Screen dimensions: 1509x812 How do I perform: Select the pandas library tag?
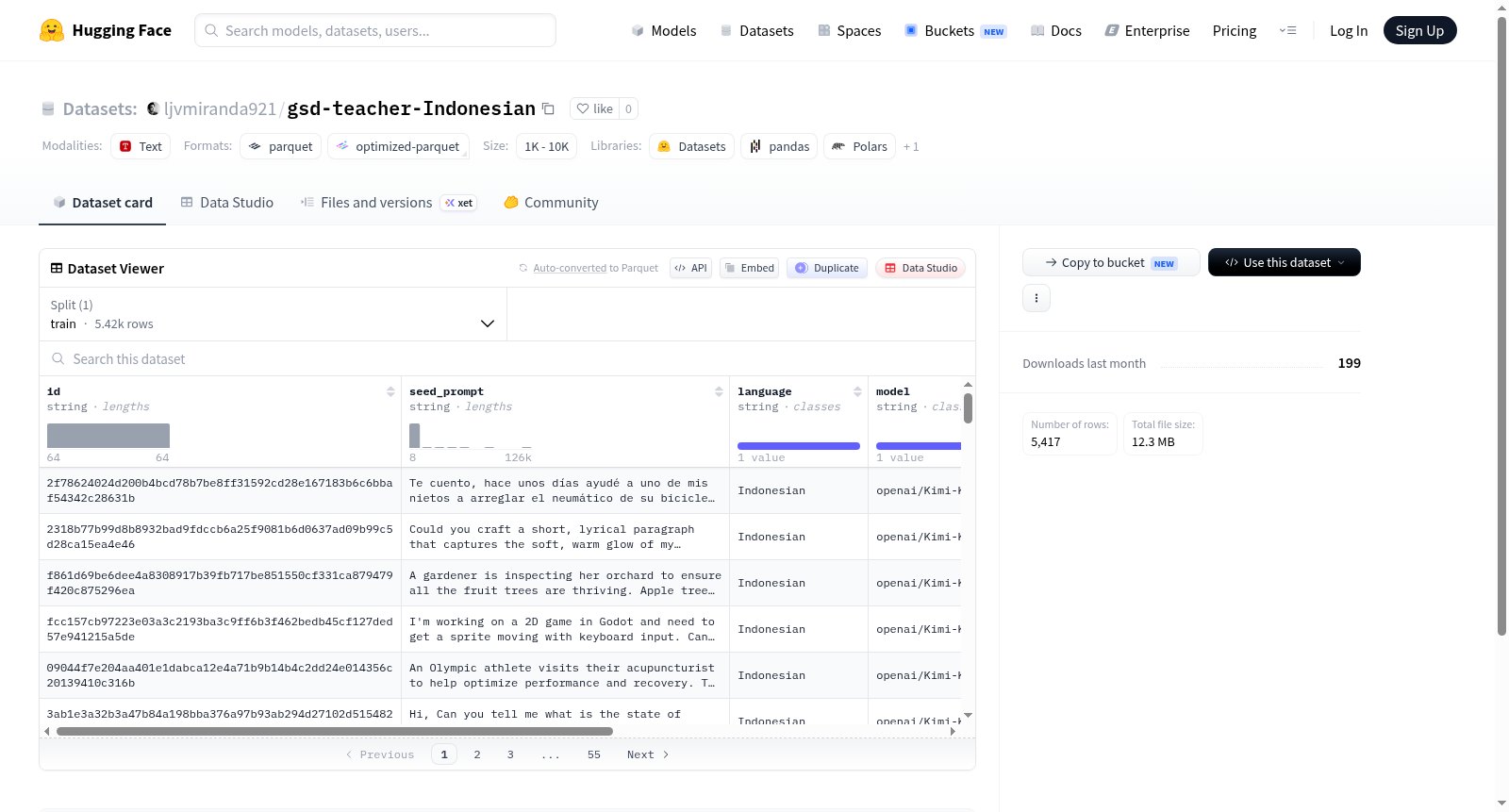pyautogui.click(x=779, y=146)
